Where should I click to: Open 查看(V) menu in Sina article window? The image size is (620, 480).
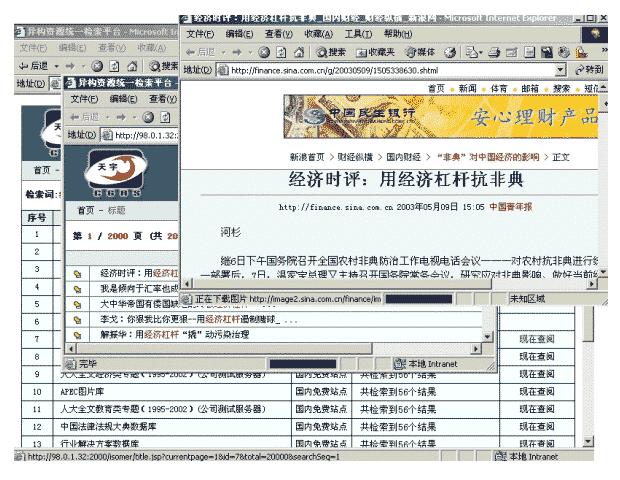coord(279,34)
